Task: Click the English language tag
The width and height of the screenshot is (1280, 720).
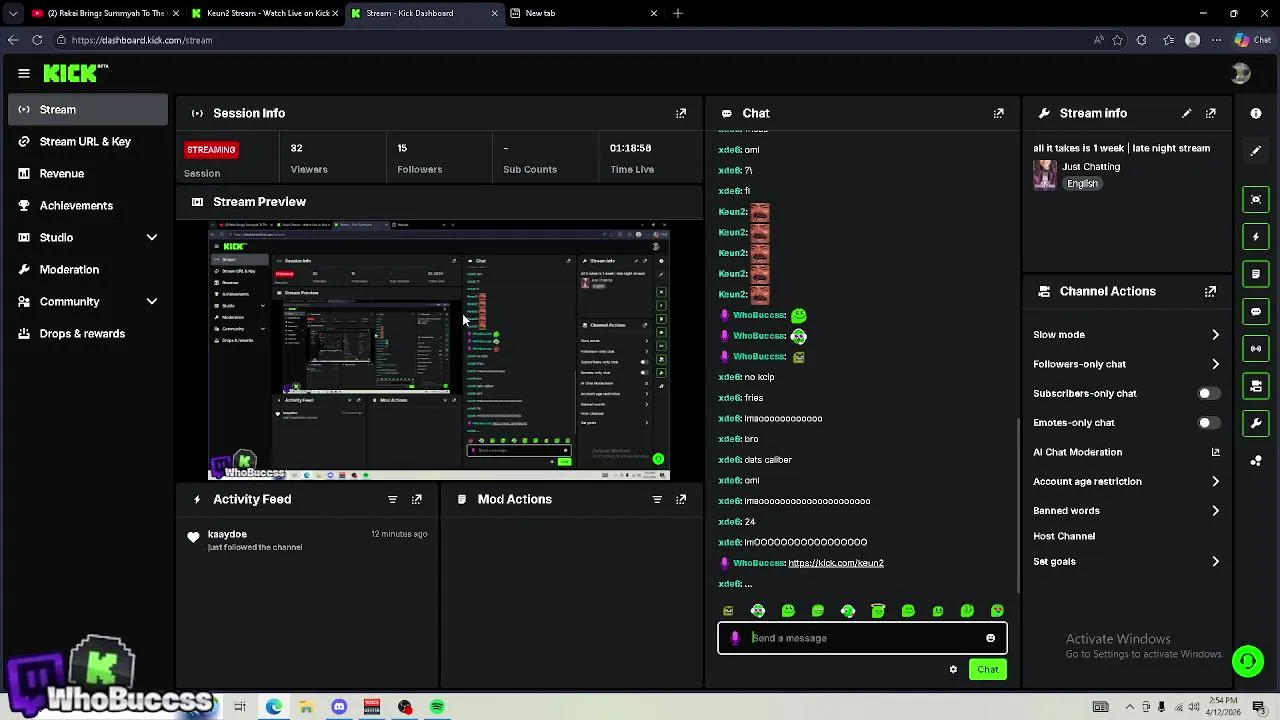Action: pos(1082,184)
